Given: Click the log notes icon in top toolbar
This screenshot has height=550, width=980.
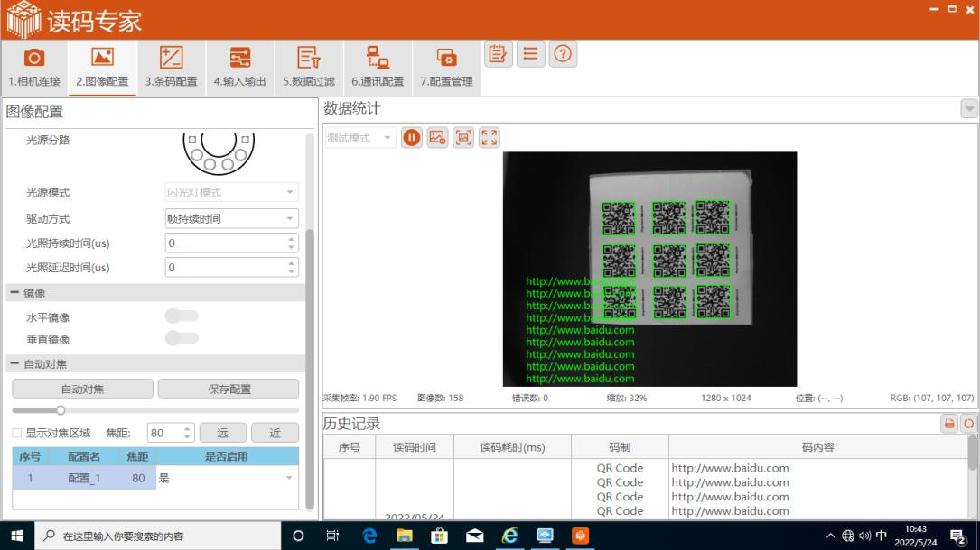Looking at the screenshot, I should pyautogui.click(x=498, y=54).
